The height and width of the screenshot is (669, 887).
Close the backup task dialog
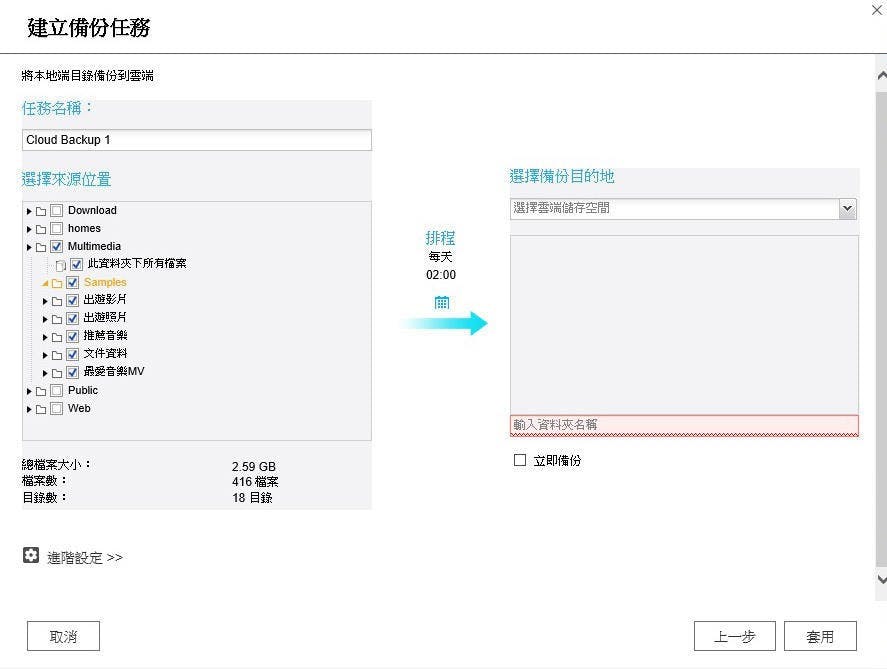pyautogui.click(x=877, y=10)
